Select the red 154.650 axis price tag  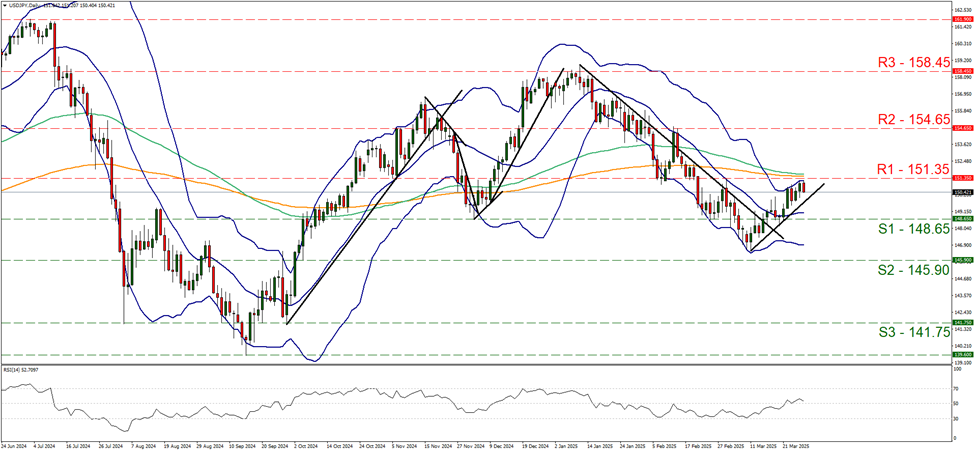[x=959, y=128]
